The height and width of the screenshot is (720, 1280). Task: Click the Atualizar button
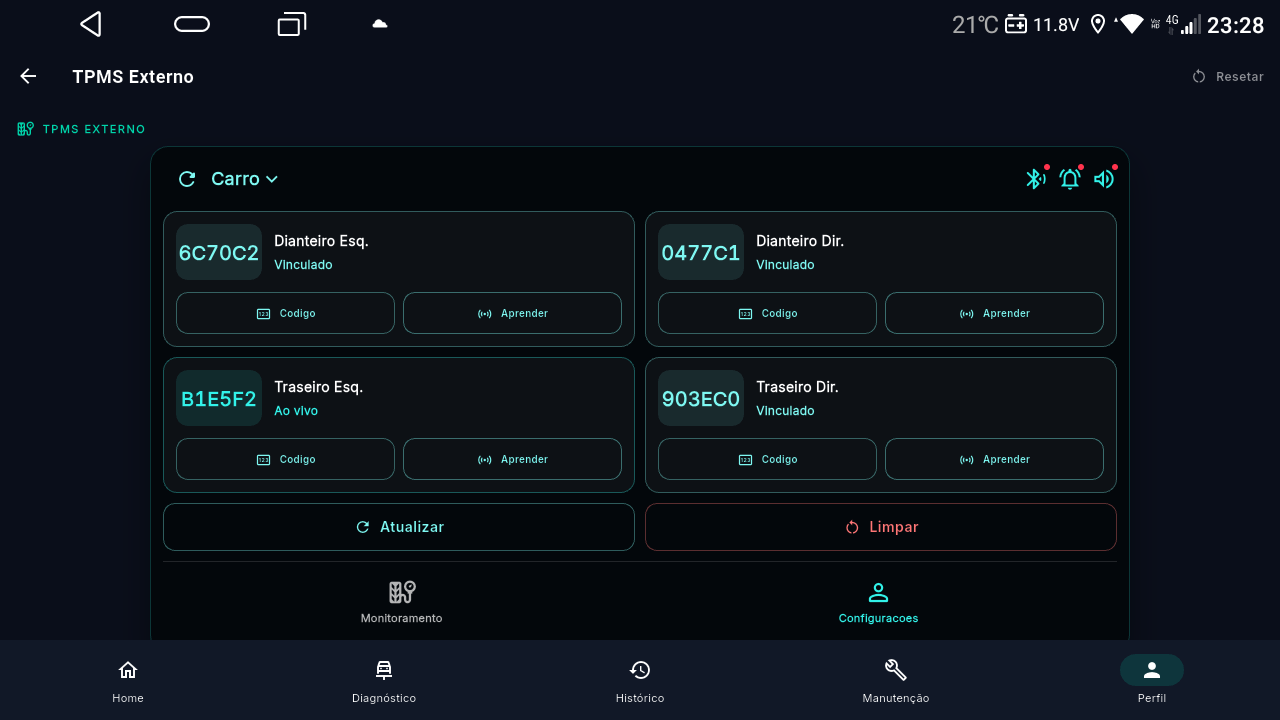coord(399,527)
